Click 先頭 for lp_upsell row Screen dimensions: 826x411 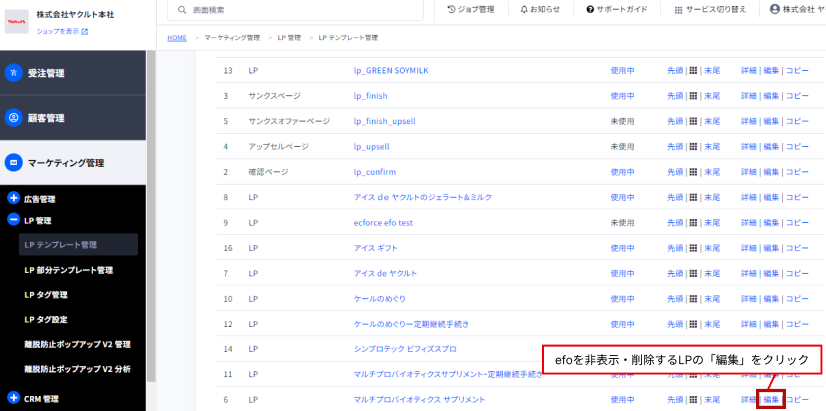675,146
